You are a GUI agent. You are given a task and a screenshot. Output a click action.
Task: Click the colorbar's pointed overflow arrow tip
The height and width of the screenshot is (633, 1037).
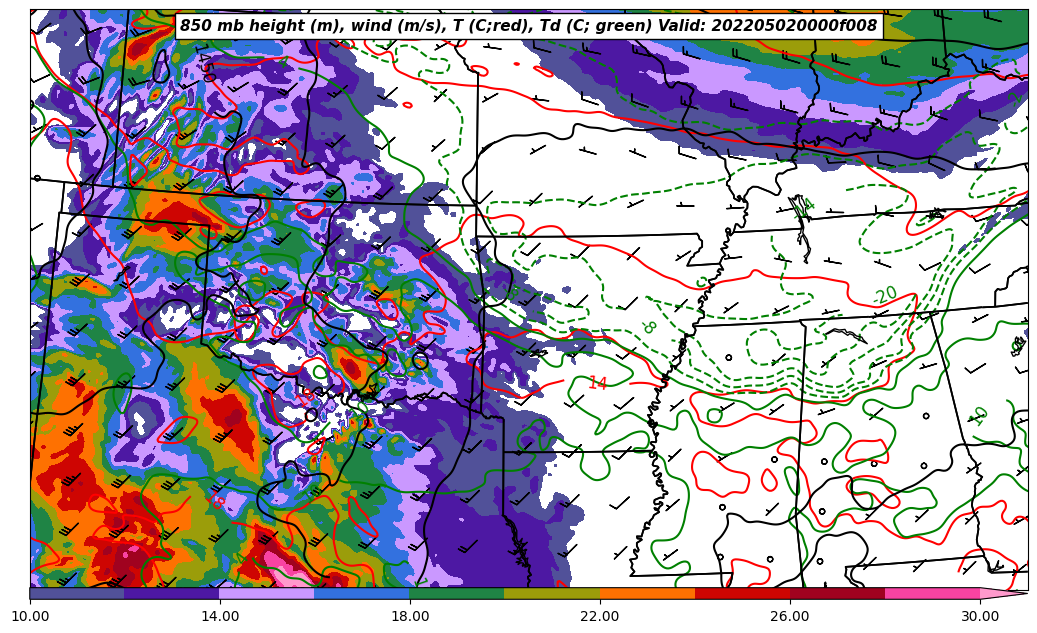pyautogui.click(x=1004, y=593)
